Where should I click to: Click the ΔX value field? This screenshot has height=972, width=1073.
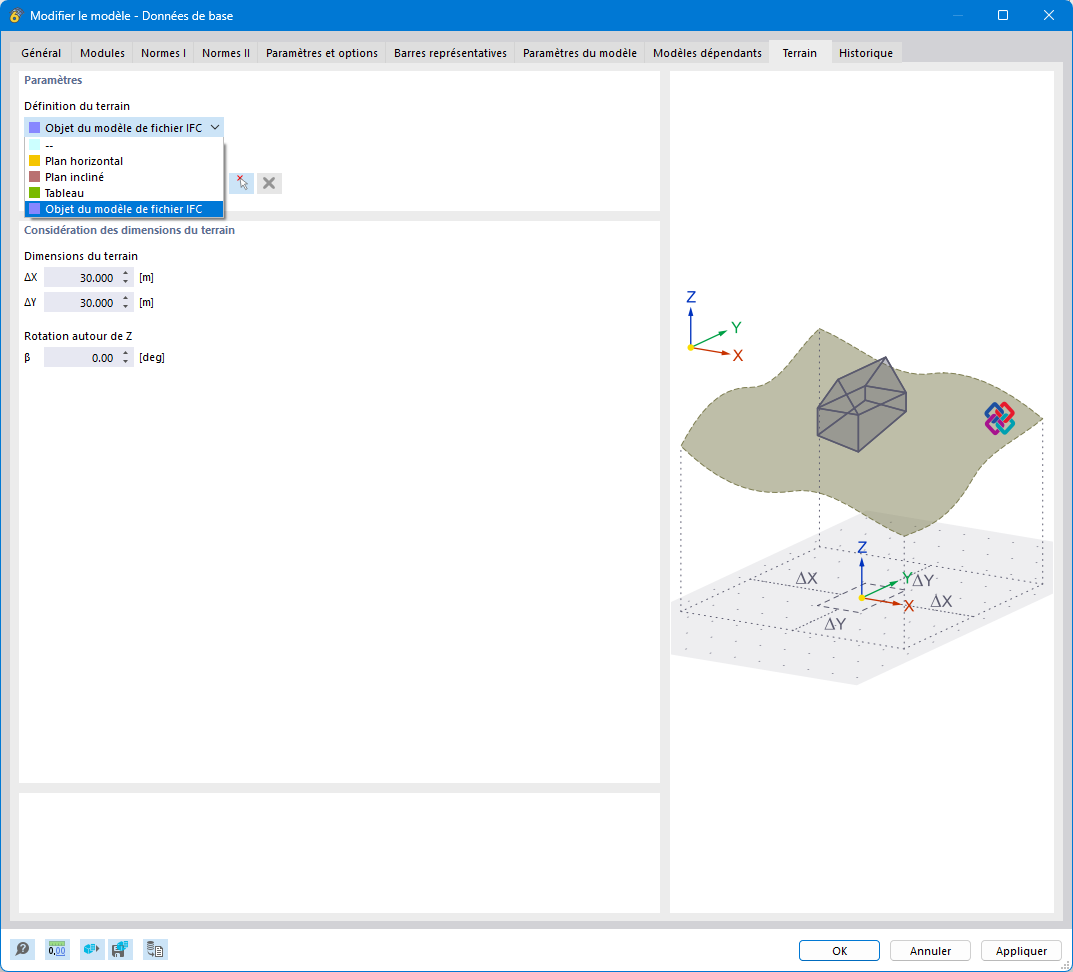[x=81, y=278]
